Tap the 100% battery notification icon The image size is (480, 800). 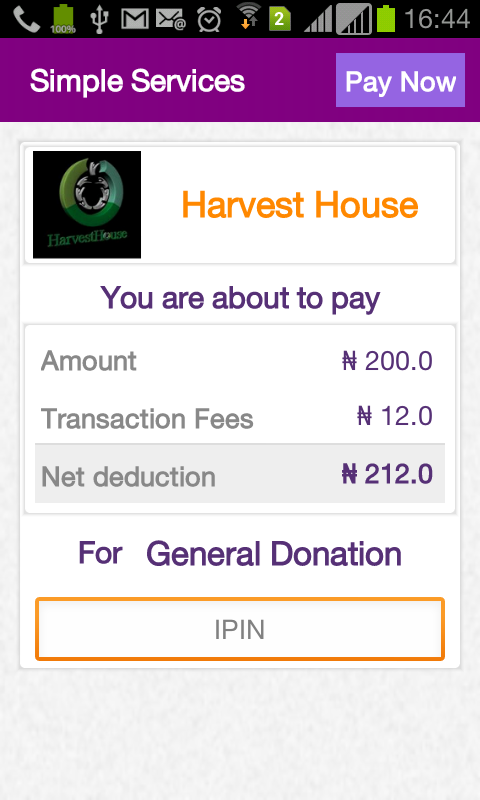[63, 19]
